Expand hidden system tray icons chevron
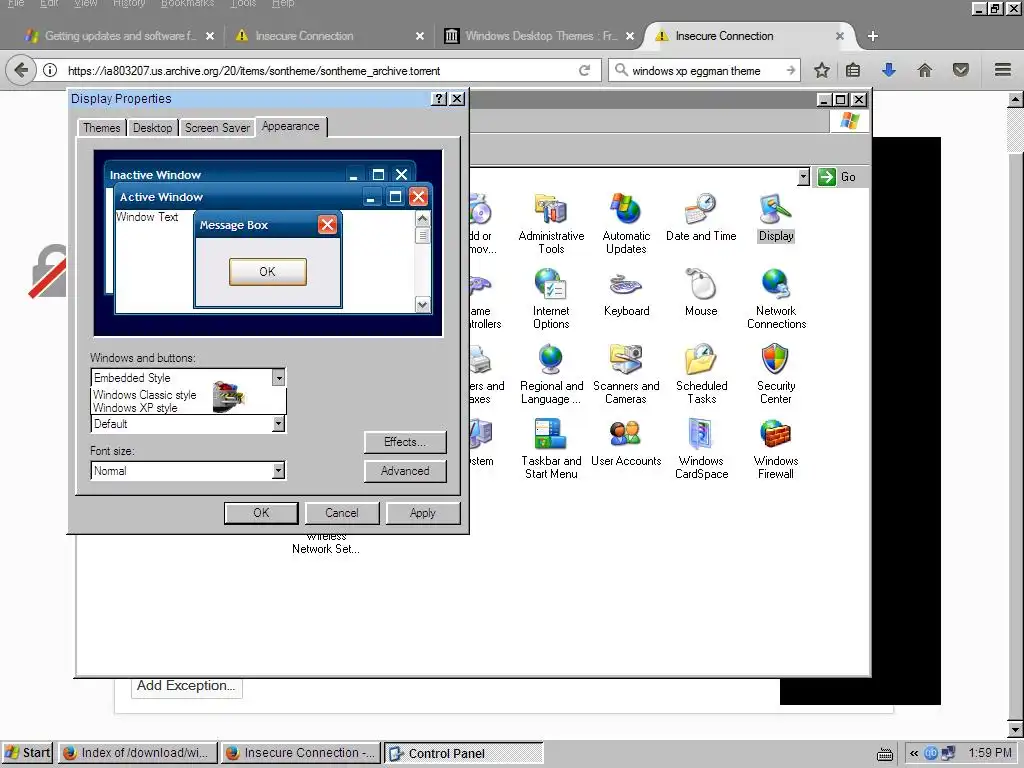Image resolution: width=1024 pixels, height=768 pixels. 914,753
